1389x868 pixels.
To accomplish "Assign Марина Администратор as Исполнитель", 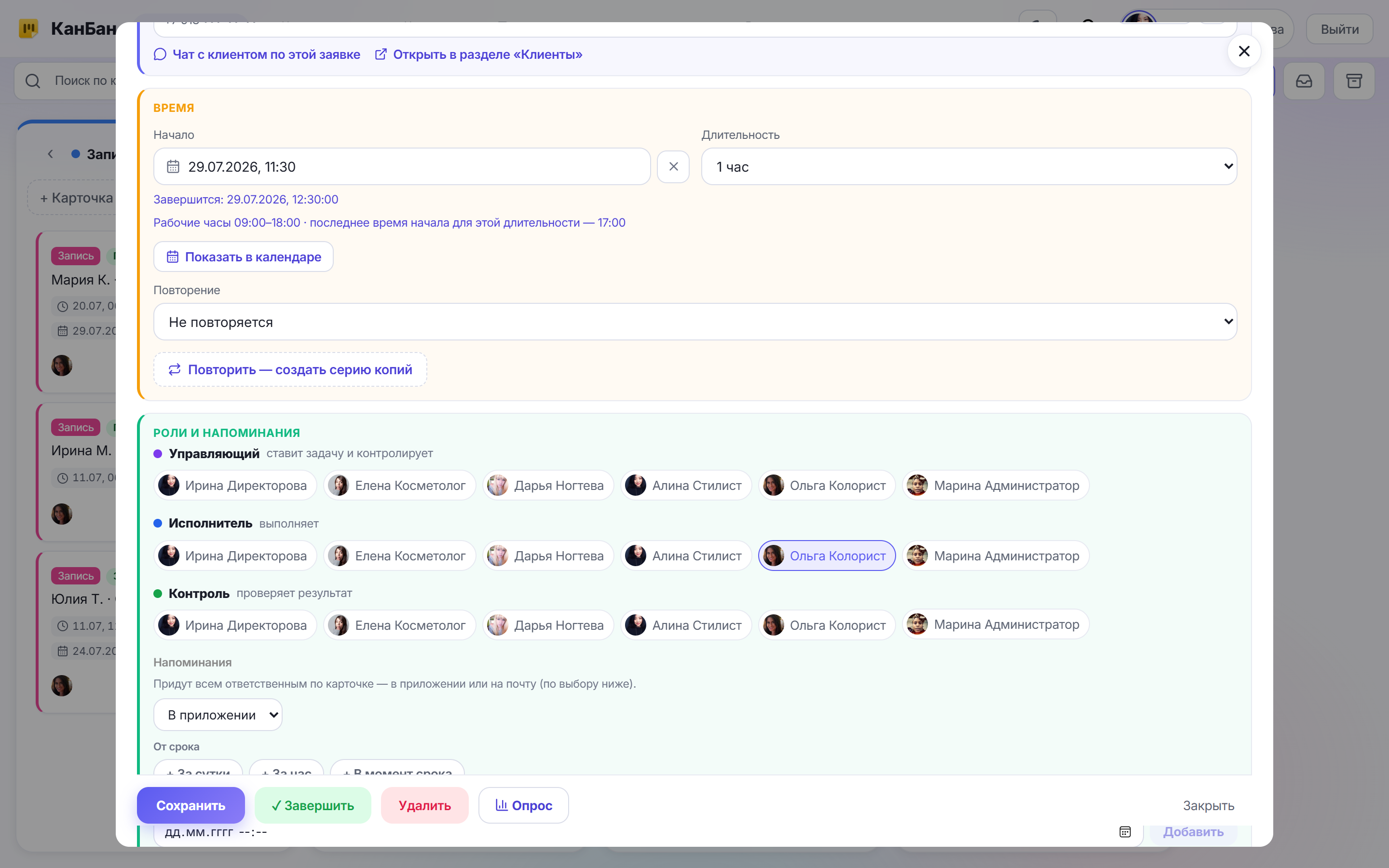I will pos(996,556).
